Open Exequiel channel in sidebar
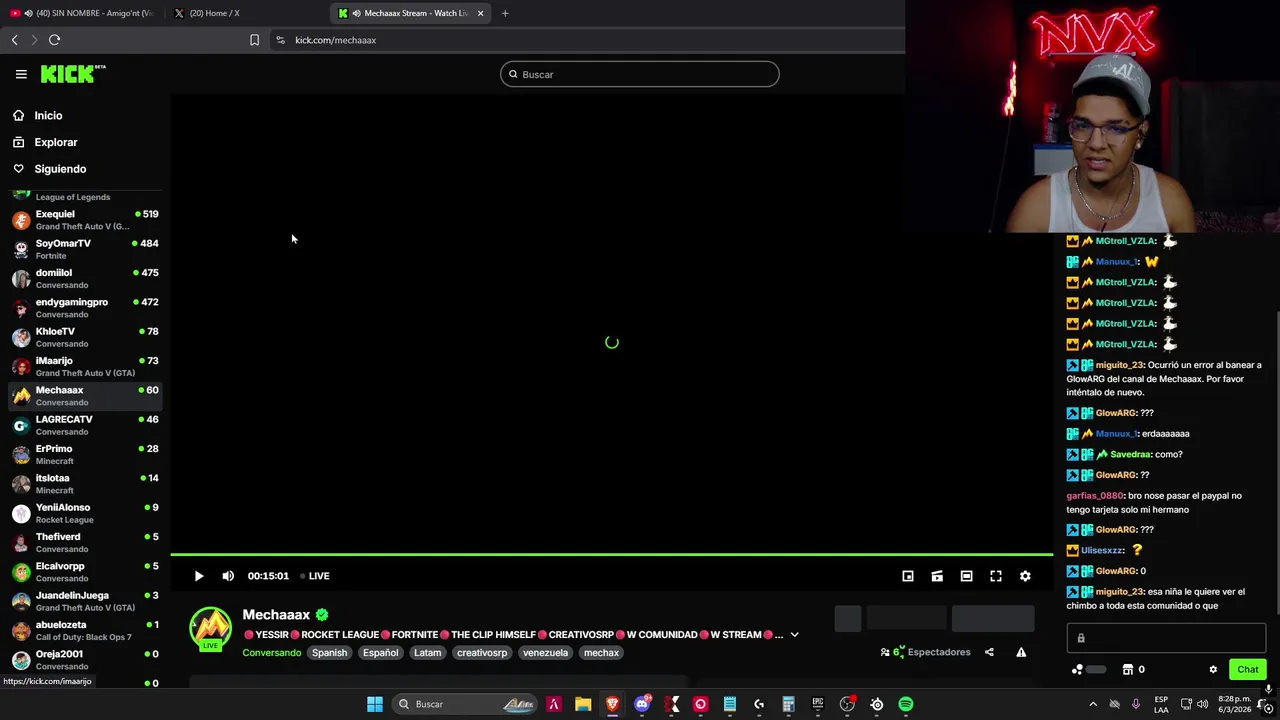 pyautogui.click(x=85, y=220)
